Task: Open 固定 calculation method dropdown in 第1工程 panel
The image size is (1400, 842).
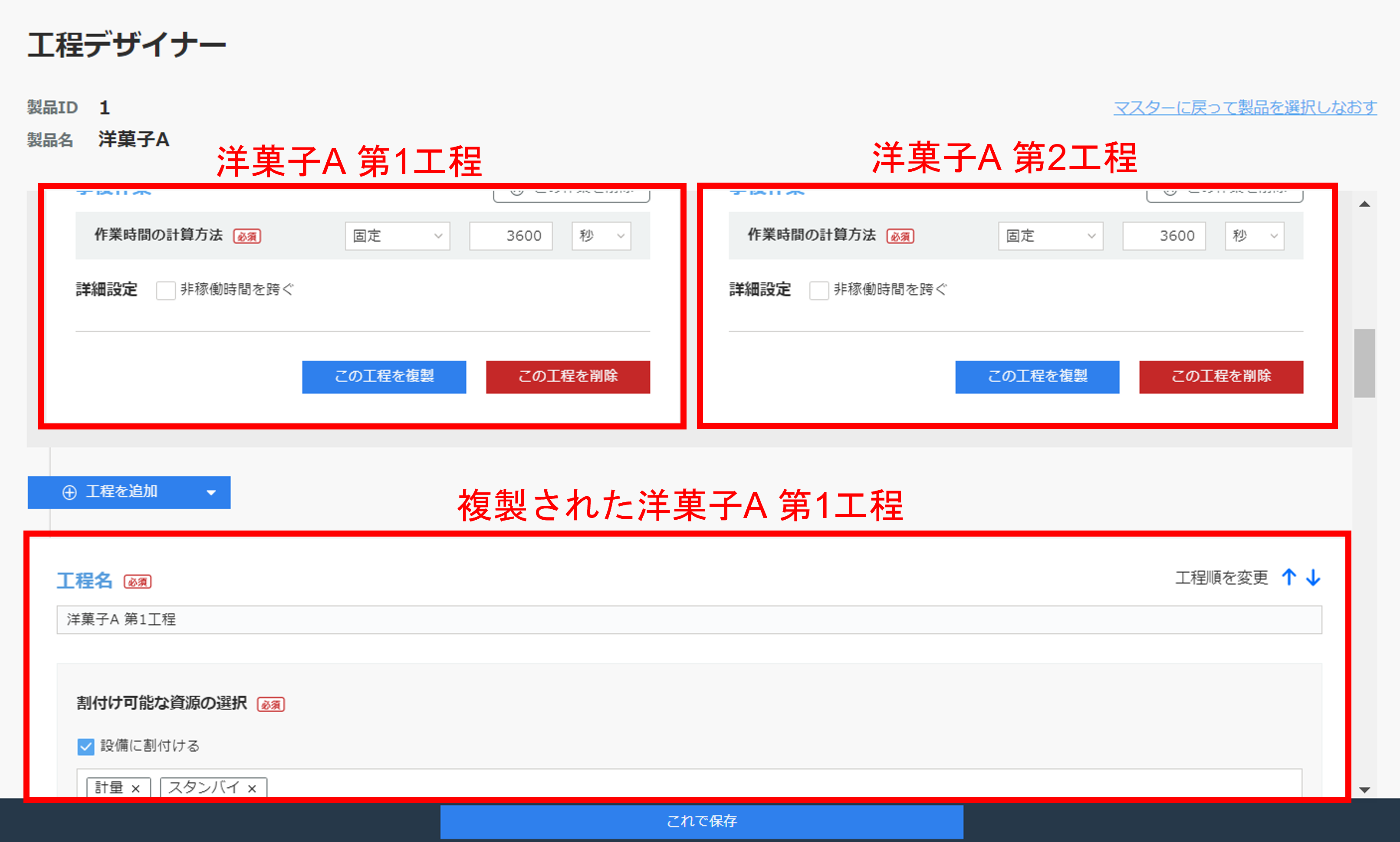Action: click(397, 236)
